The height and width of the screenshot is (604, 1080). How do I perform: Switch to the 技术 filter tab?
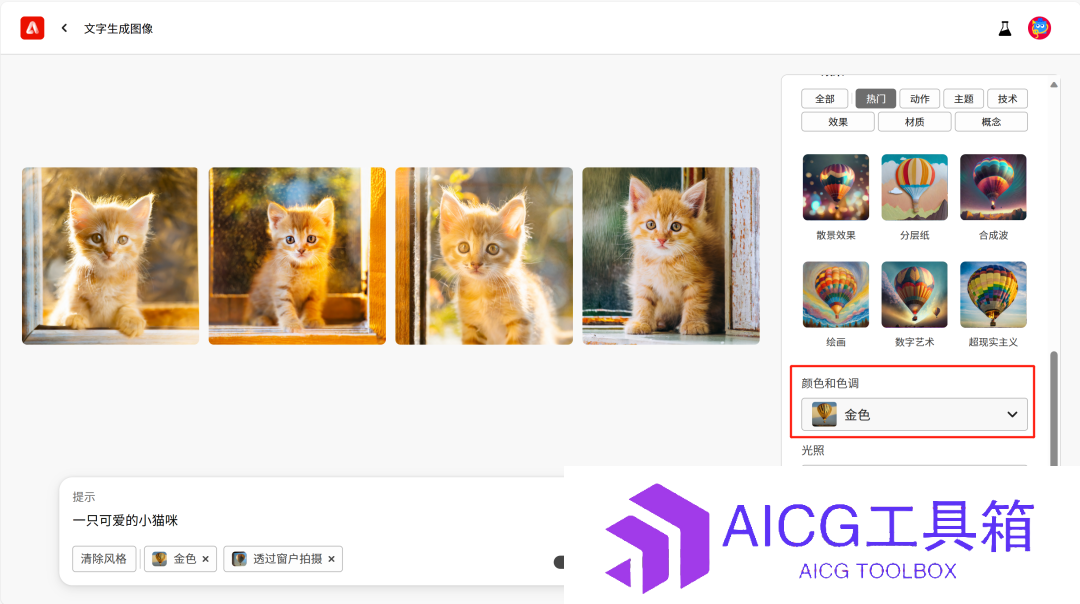1008,98
